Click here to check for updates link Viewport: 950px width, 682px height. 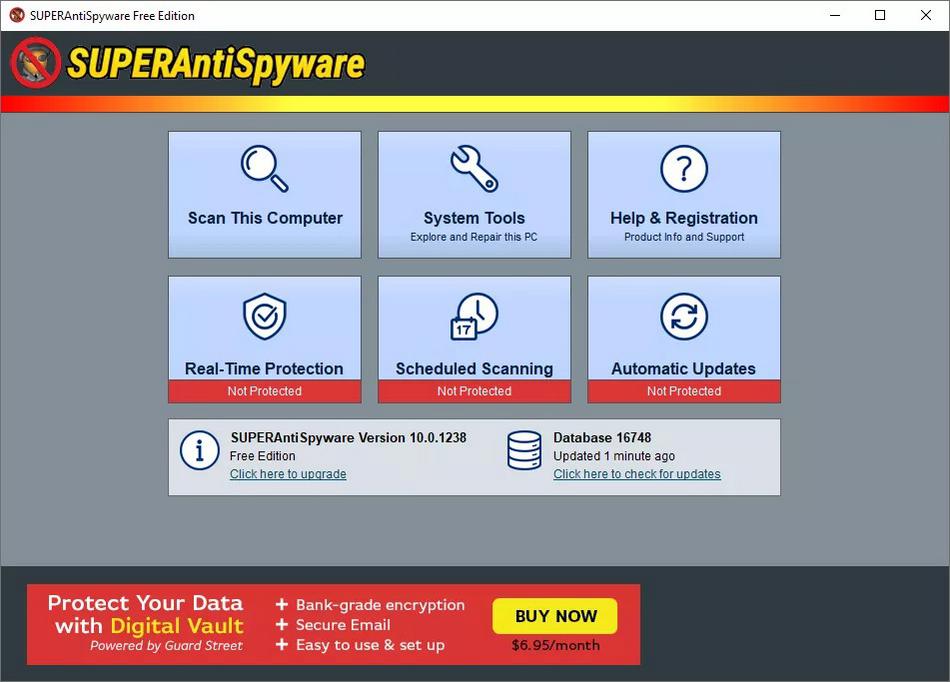tap(637, 474)
